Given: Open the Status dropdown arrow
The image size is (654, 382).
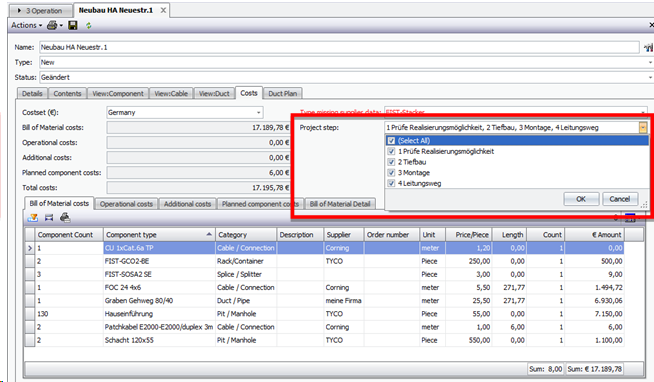Looking at the screenshot, I should pyautogui.click(x=650, y=78).
